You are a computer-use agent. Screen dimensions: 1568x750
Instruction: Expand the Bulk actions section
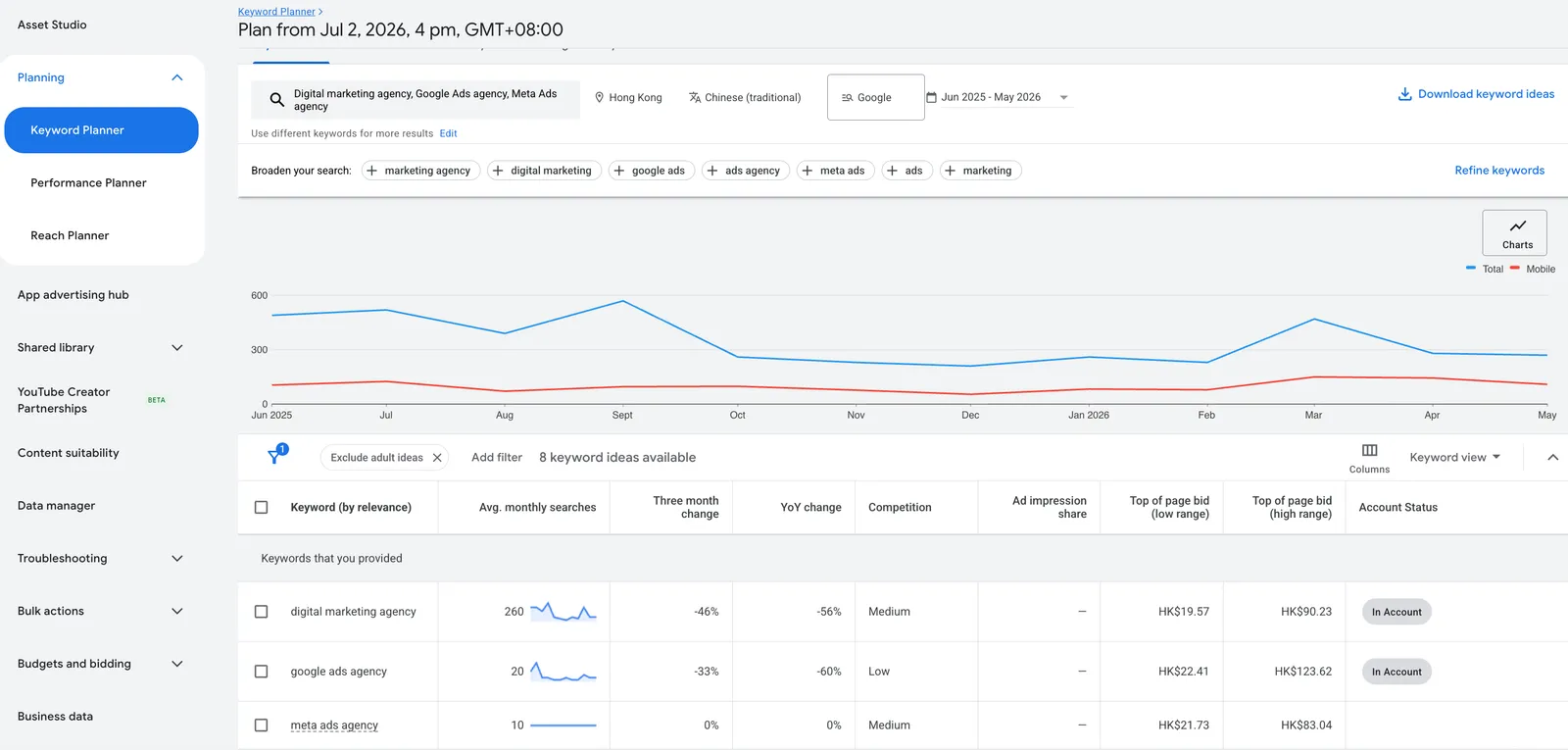point(177,612)
